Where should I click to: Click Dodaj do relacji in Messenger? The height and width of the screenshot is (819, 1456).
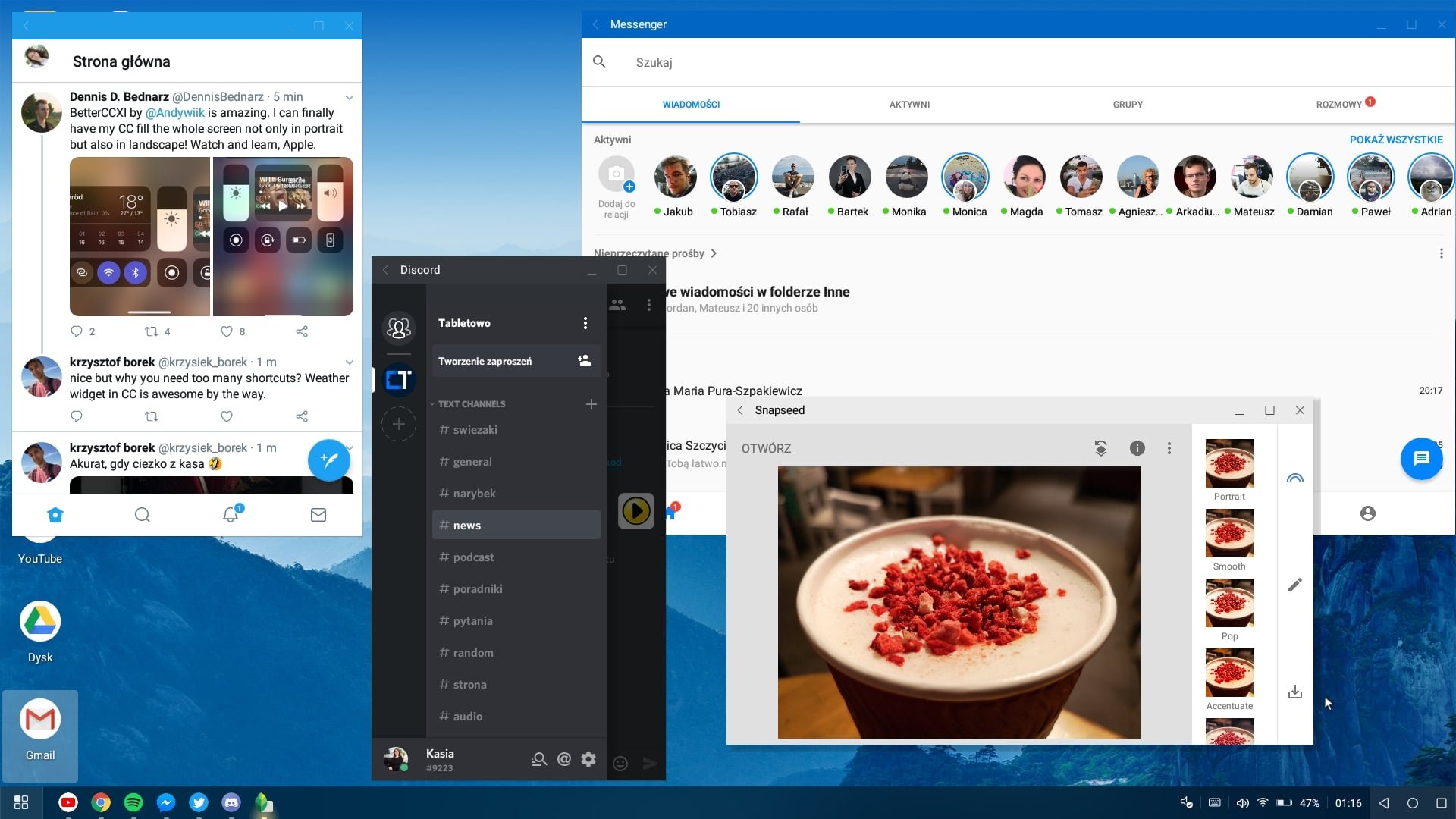(617, 187)
